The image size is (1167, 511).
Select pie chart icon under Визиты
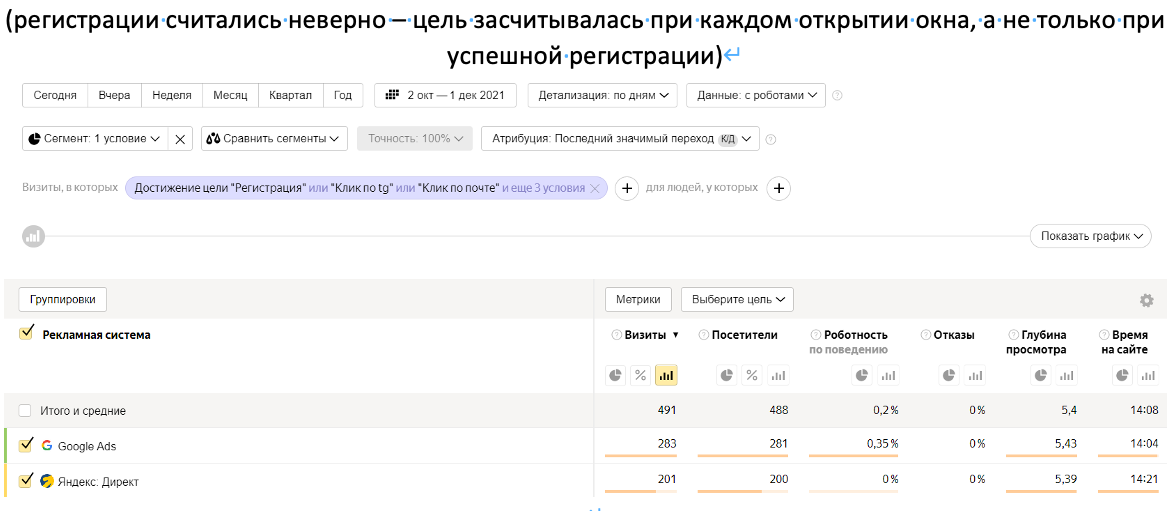pos(616,376)
